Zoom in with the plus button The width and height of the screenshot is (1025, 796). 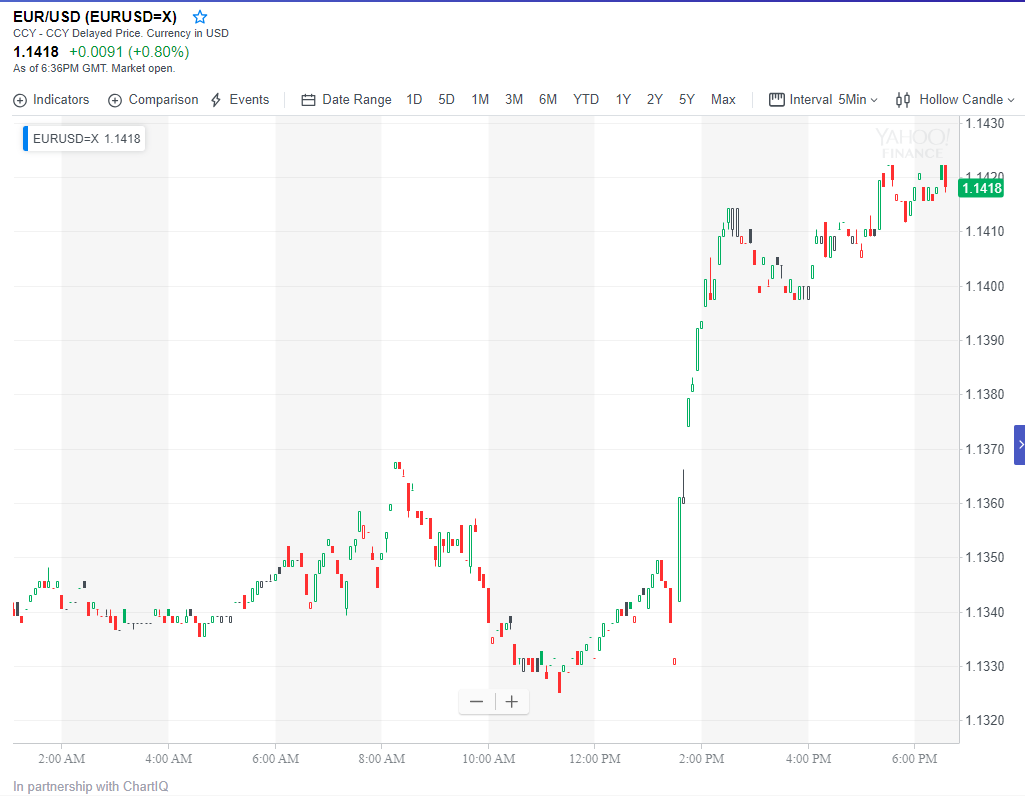[x=512, y=702]
